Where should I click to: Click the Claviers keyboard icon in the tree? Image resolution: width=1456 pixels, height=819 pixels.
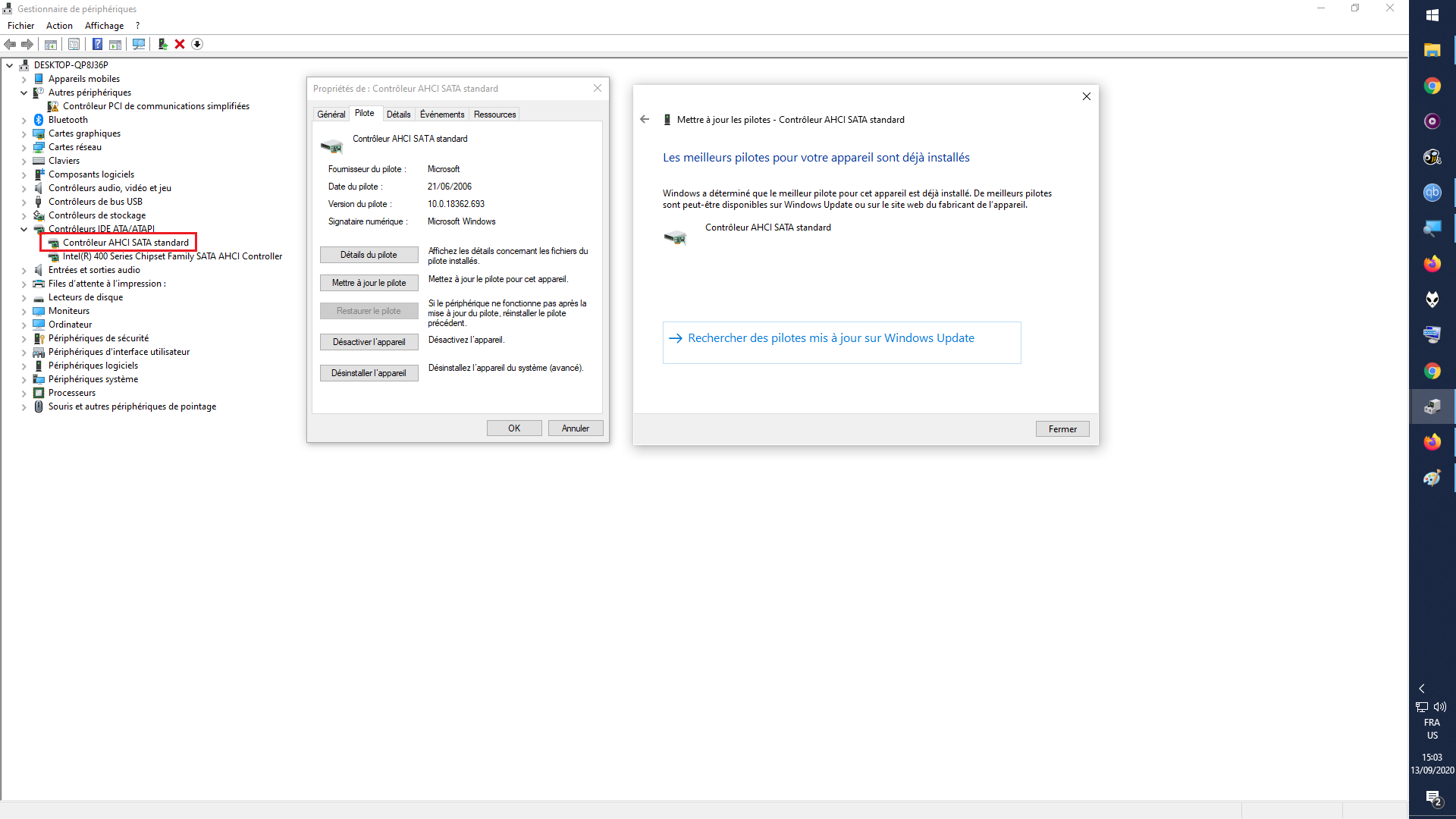[x=39, y=161]
